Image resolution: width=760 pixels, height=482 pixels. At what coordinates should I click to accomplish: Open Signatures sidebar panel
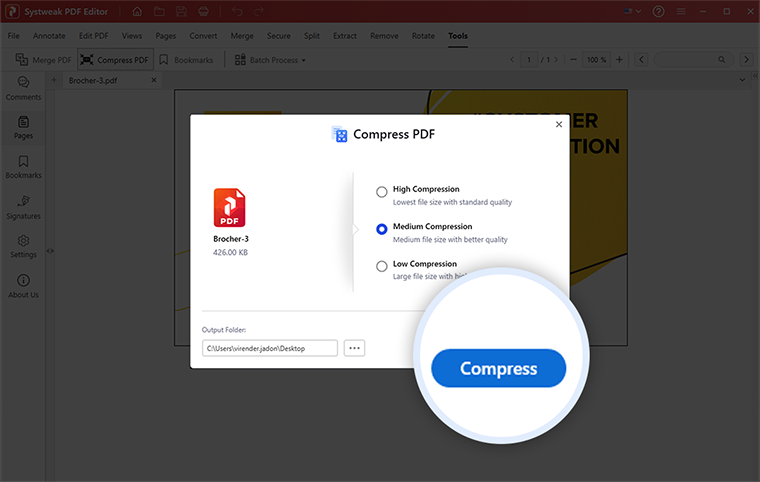tap(23, 207)
